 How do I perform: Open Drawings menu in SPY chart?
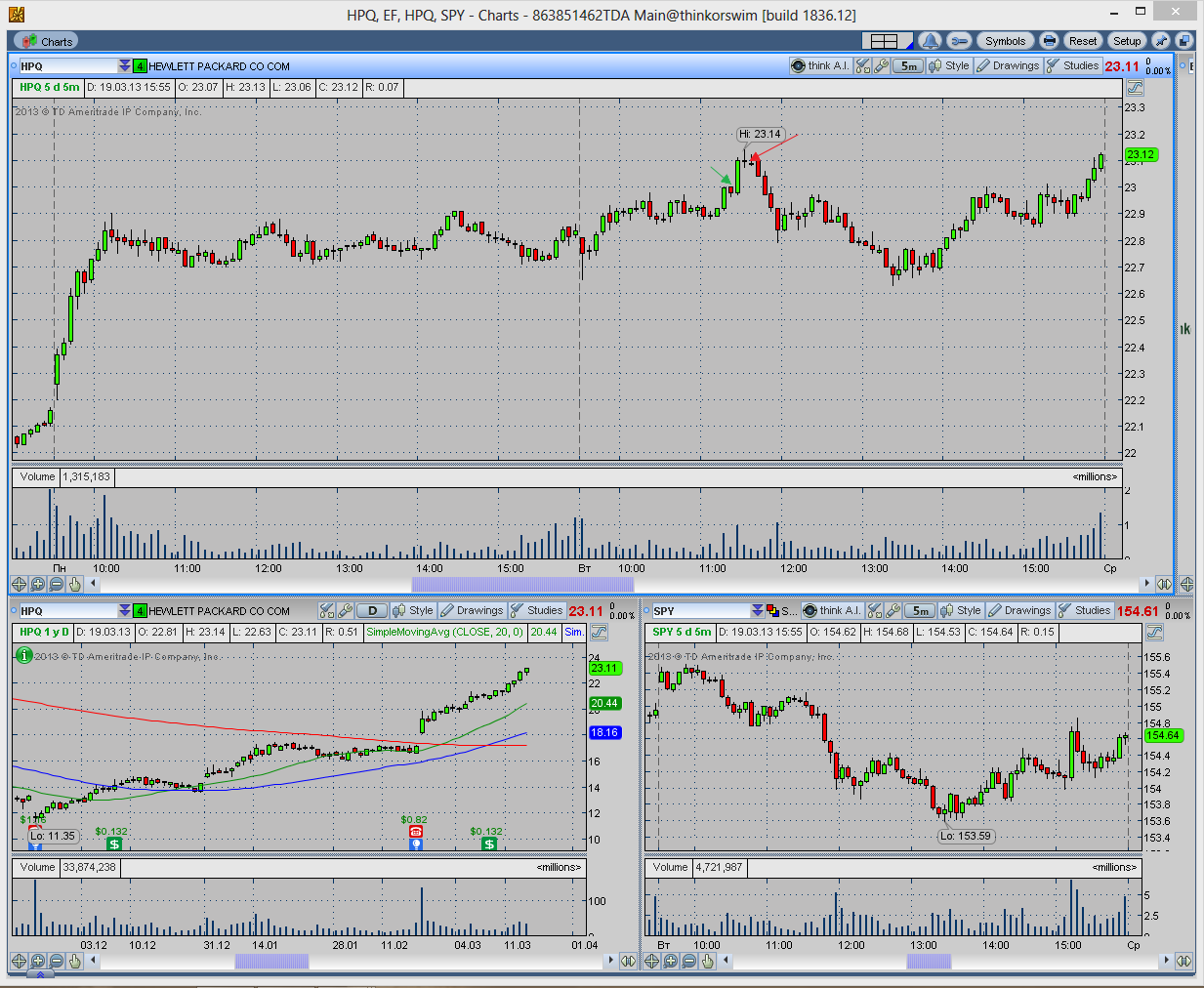(1019, 610)
